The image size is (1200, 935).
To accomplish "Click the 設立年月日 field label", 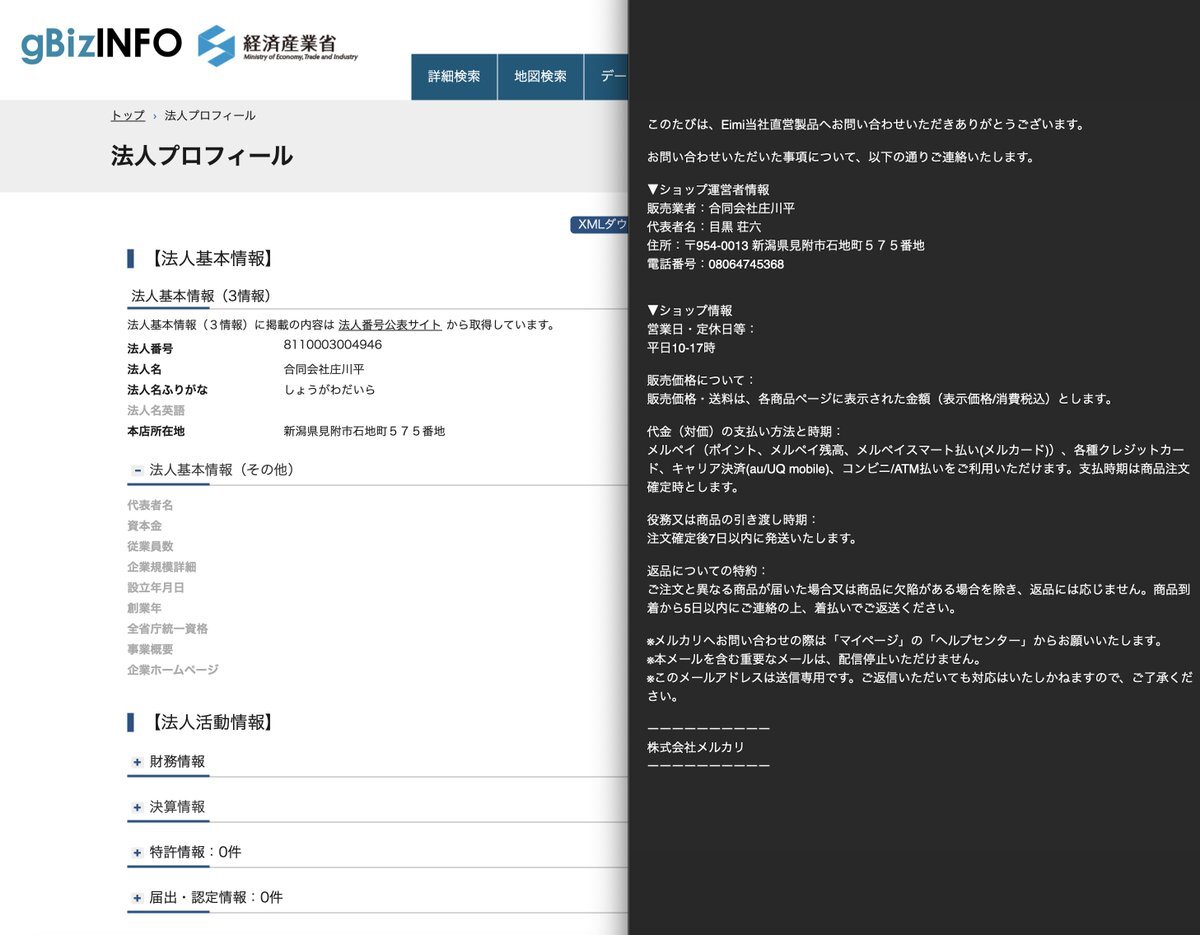I will pos(156,588).
